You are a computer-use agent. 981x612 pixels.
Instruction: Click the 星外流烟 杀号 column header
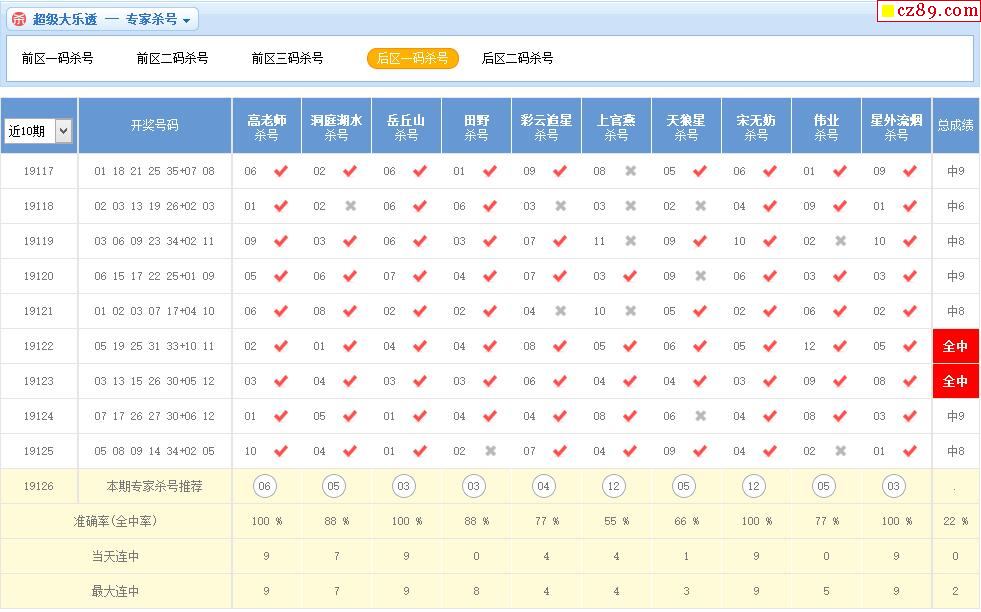click(897, 126)
